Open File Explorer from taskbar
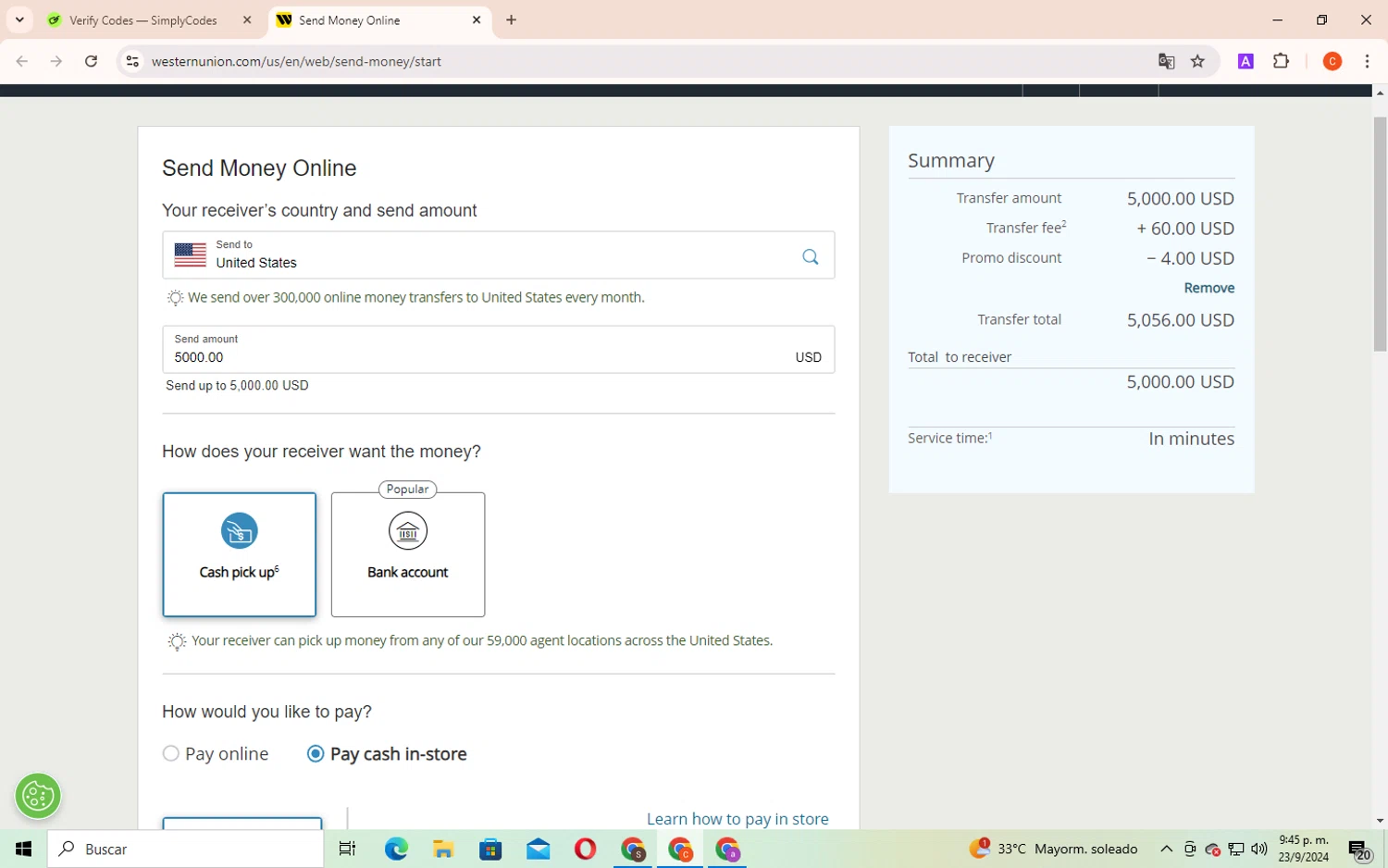The height and width of the screenshot is (868, 1388). (443, 849)
